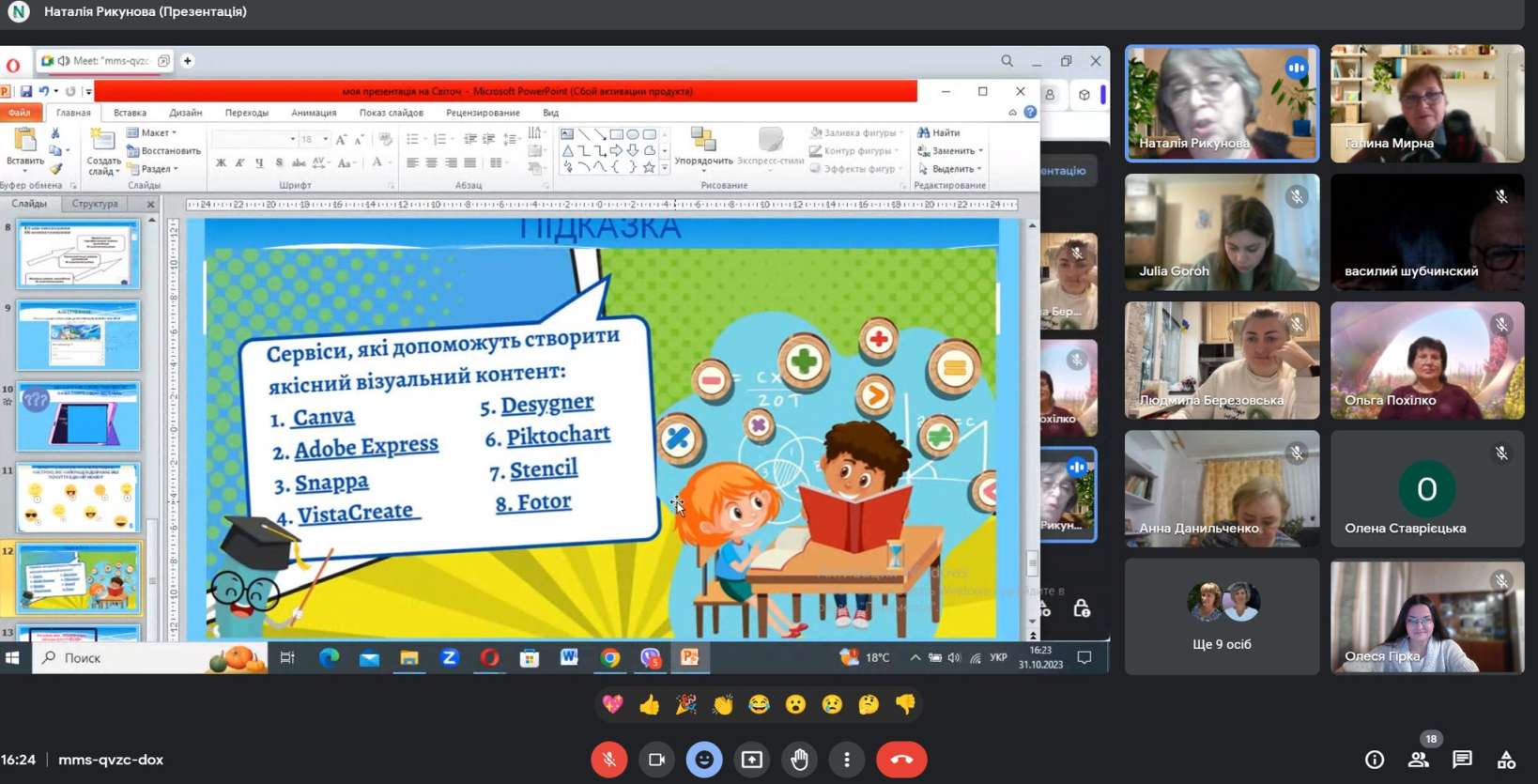Show the participants list with 18 badge
Screen dimensions: 1538x784
click(x=1420, y=760)
